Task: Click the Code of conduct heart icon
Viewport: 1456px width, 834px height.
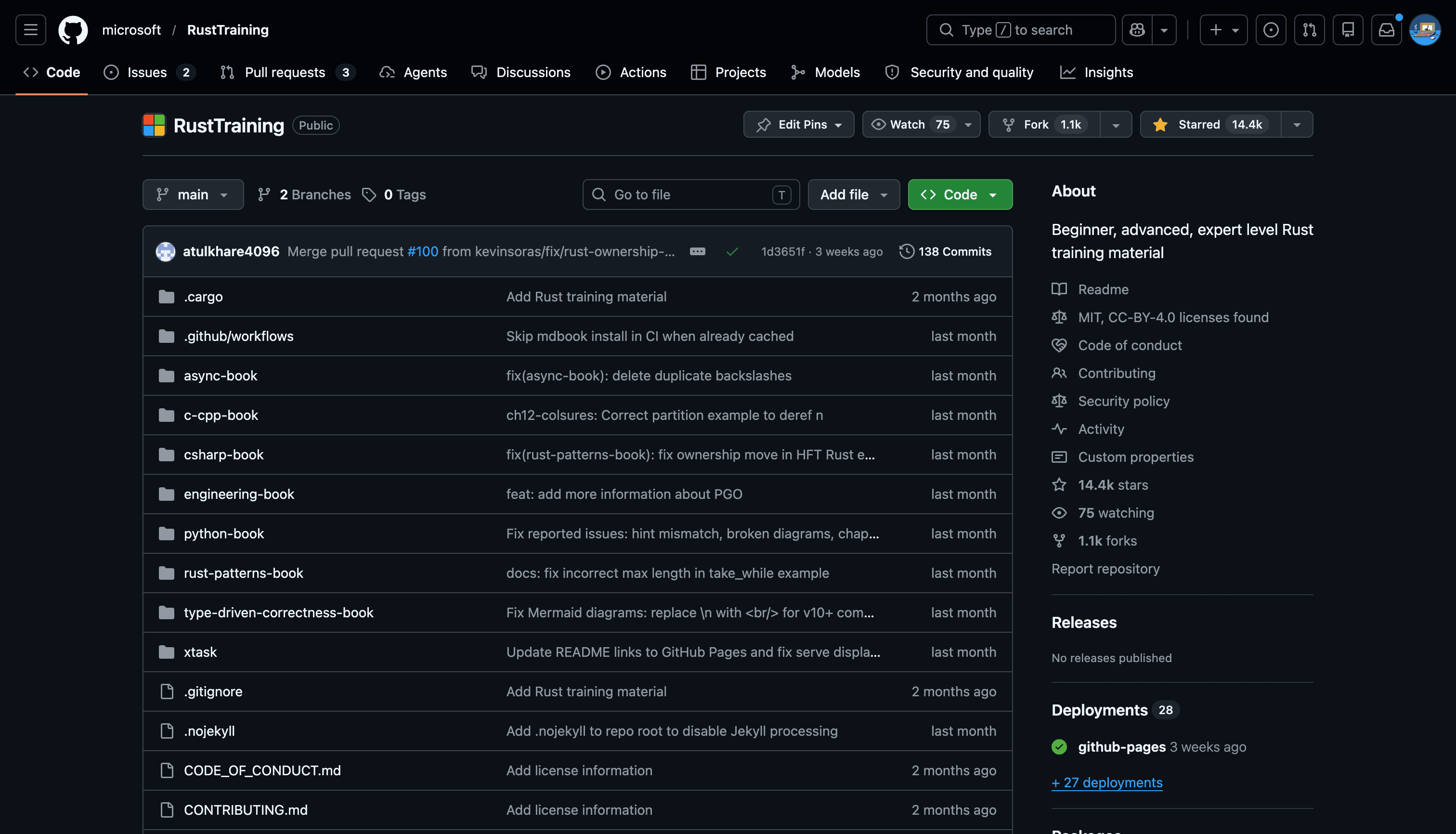Action: (1059, 345)
